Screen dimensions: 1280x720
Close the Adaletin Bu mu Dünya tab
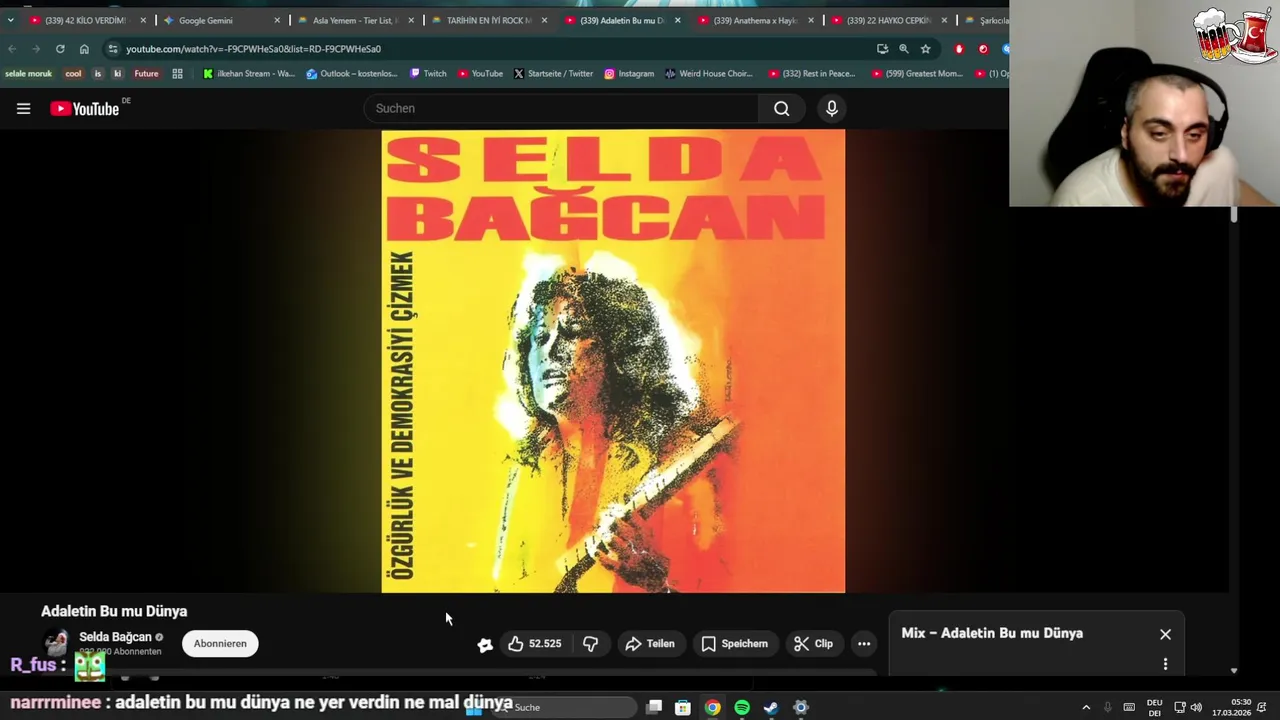[677, 20]
